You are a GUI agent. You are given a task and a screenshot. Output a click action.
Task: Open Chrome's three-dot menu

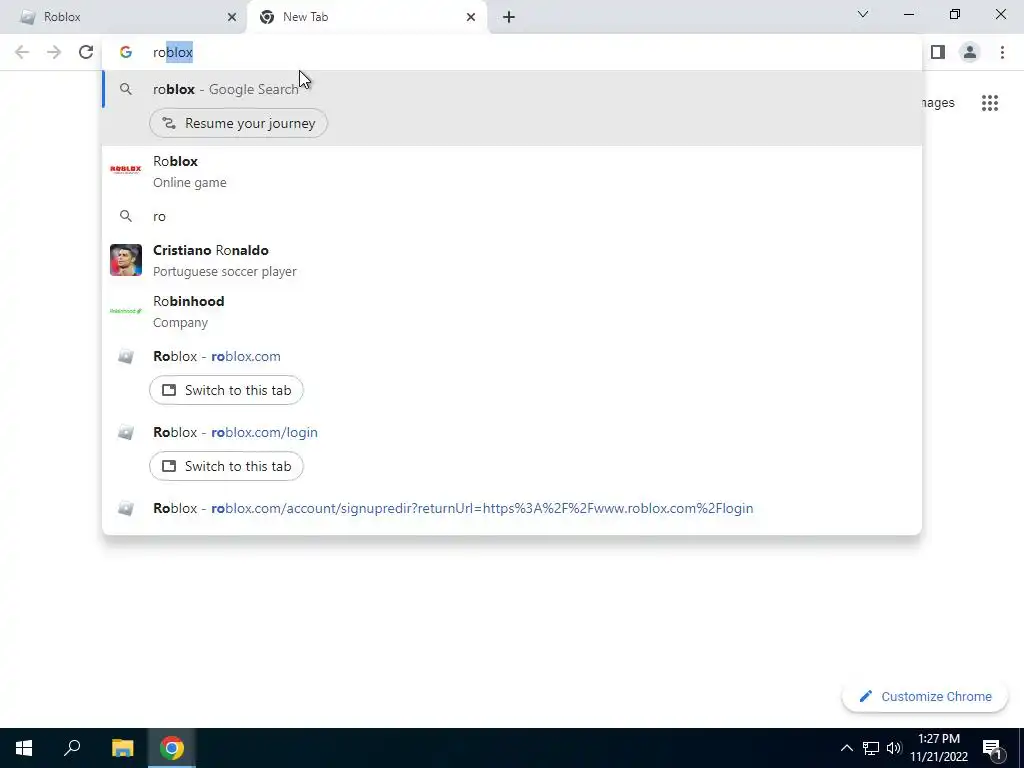[x=1002, y=52]
